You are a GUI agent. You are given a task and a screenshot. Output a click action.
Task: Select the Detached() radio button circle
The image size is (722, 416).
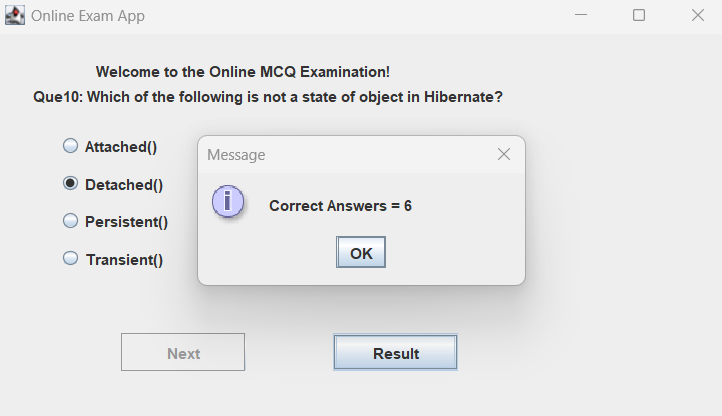coord(70,184)
